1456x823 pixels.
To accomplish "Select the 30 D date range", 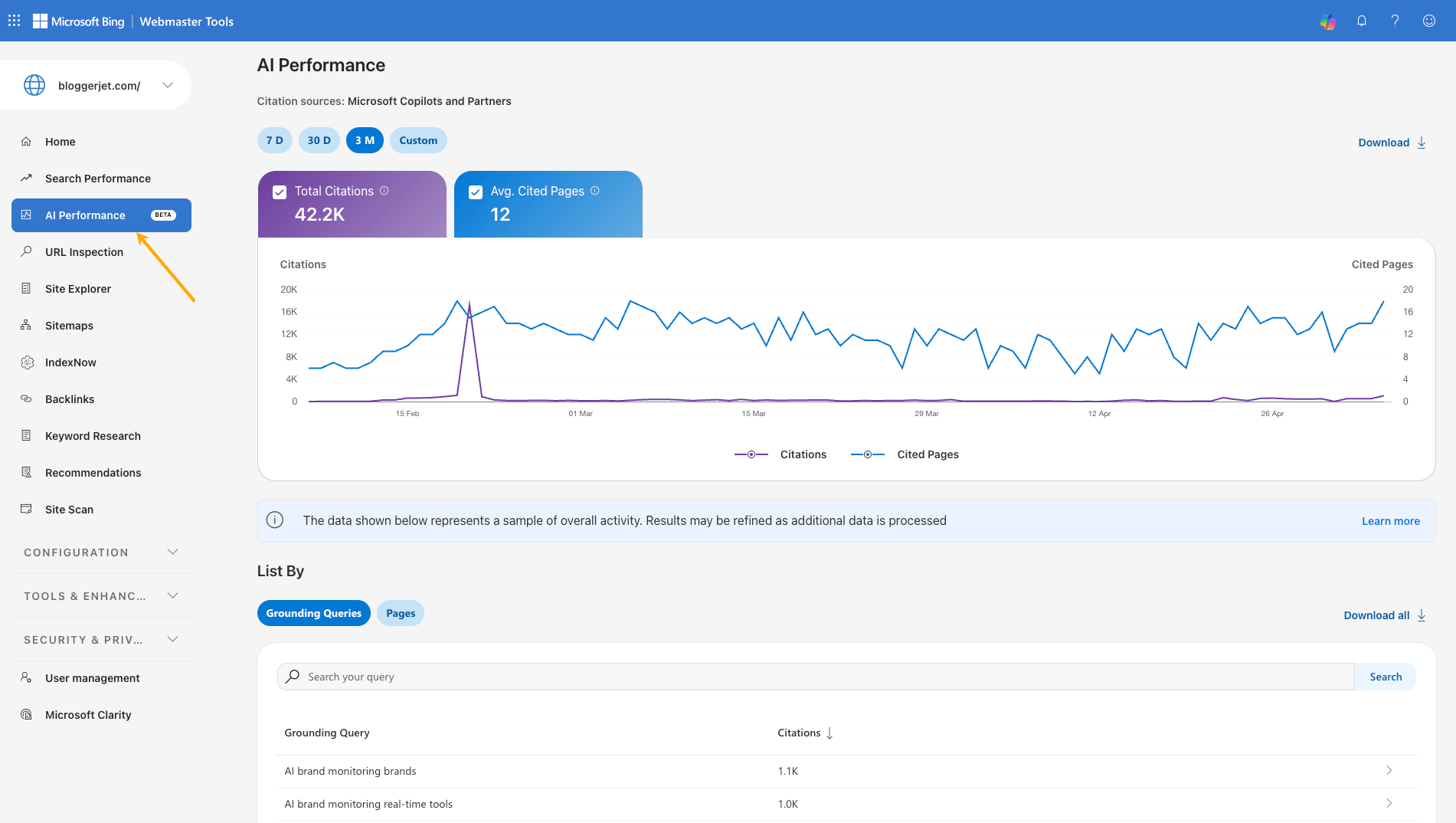I will click(x=319, y=140).
